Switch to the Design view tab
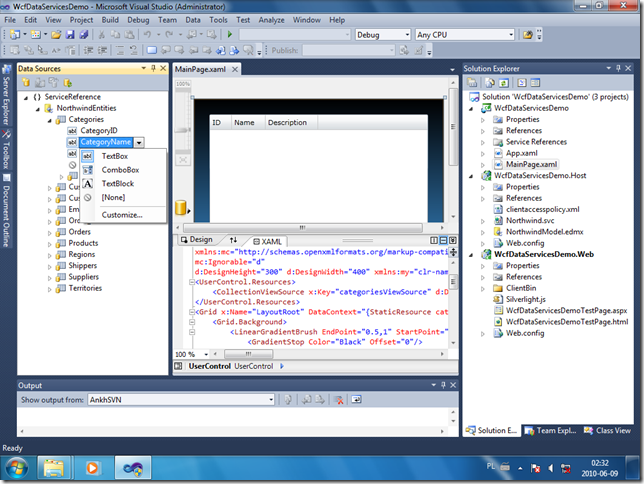 [197, 241]
